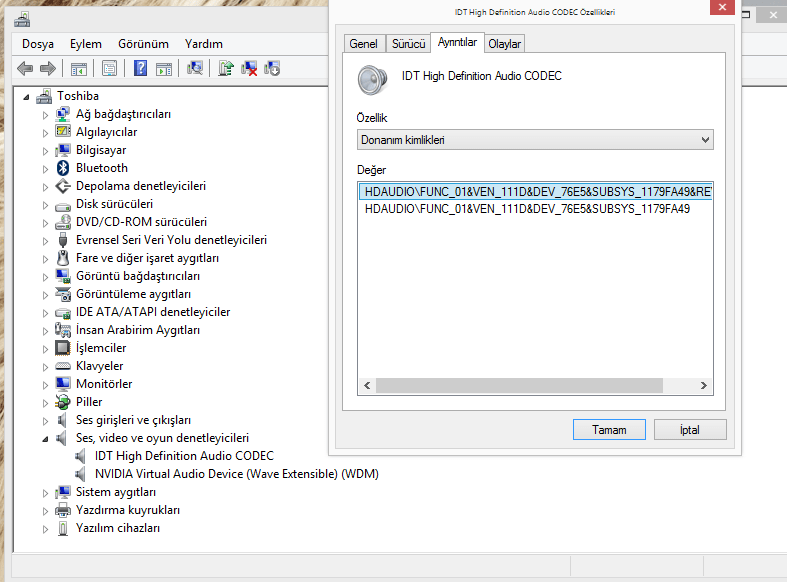Viewport: 787px width, 582px height.
Task: Expand Görüntü bağdaştırıcıları category
Action: (45, 276)
